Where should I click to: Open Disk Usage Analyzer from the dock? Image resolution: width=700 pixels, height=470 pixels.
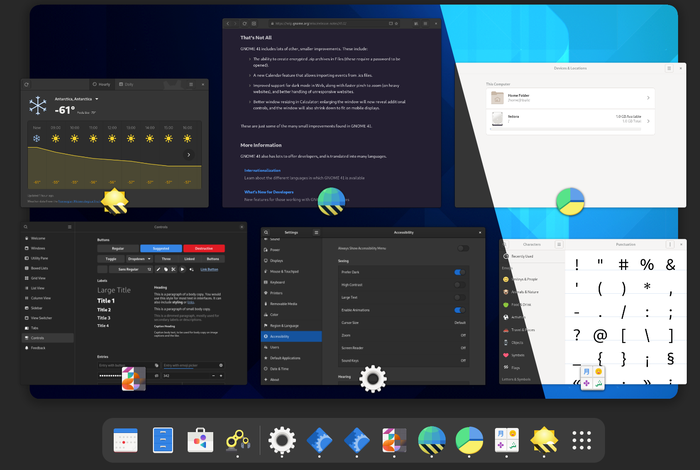click(x=469, y=440)
